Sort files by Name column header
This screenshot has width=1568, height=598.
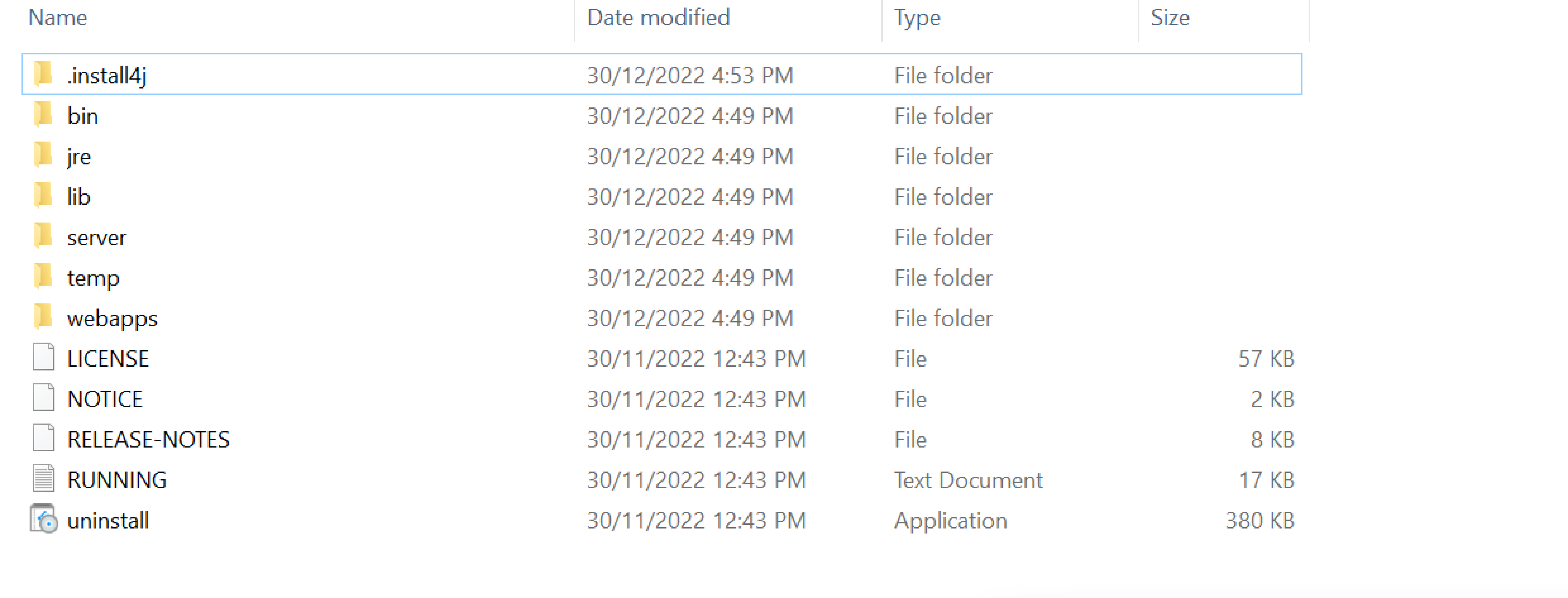point(58,18)
